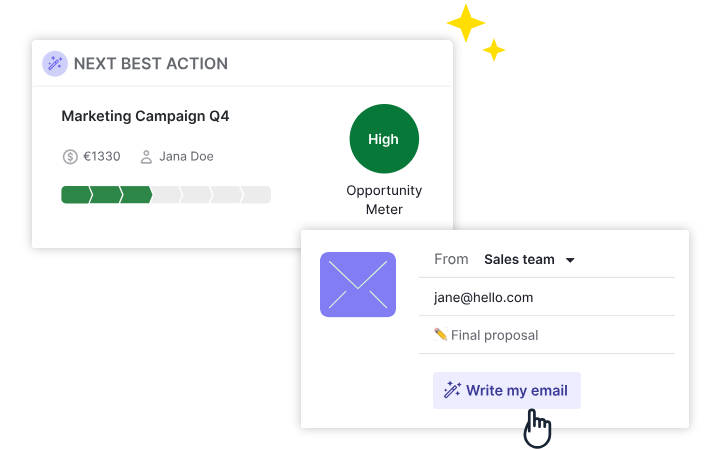Select the last grey pipeline stage
The height and width of the screenshot is (450, 720).
(255, 195)
